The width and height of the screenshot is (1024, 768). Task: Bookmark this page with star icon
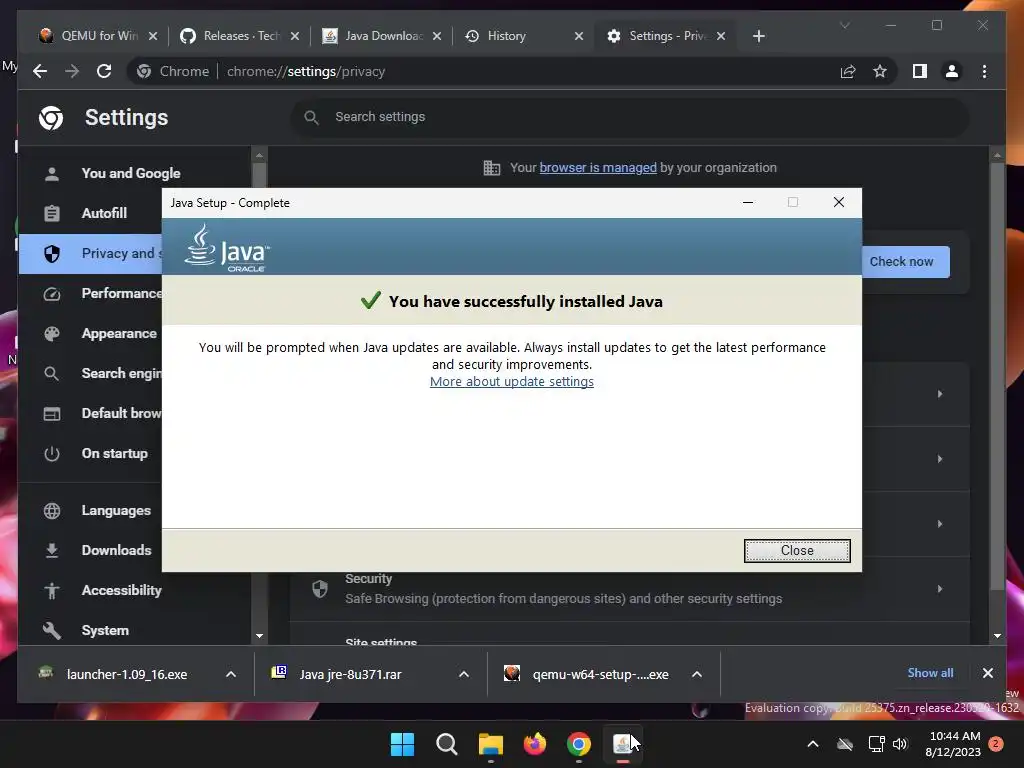click(x=880, y=71)
